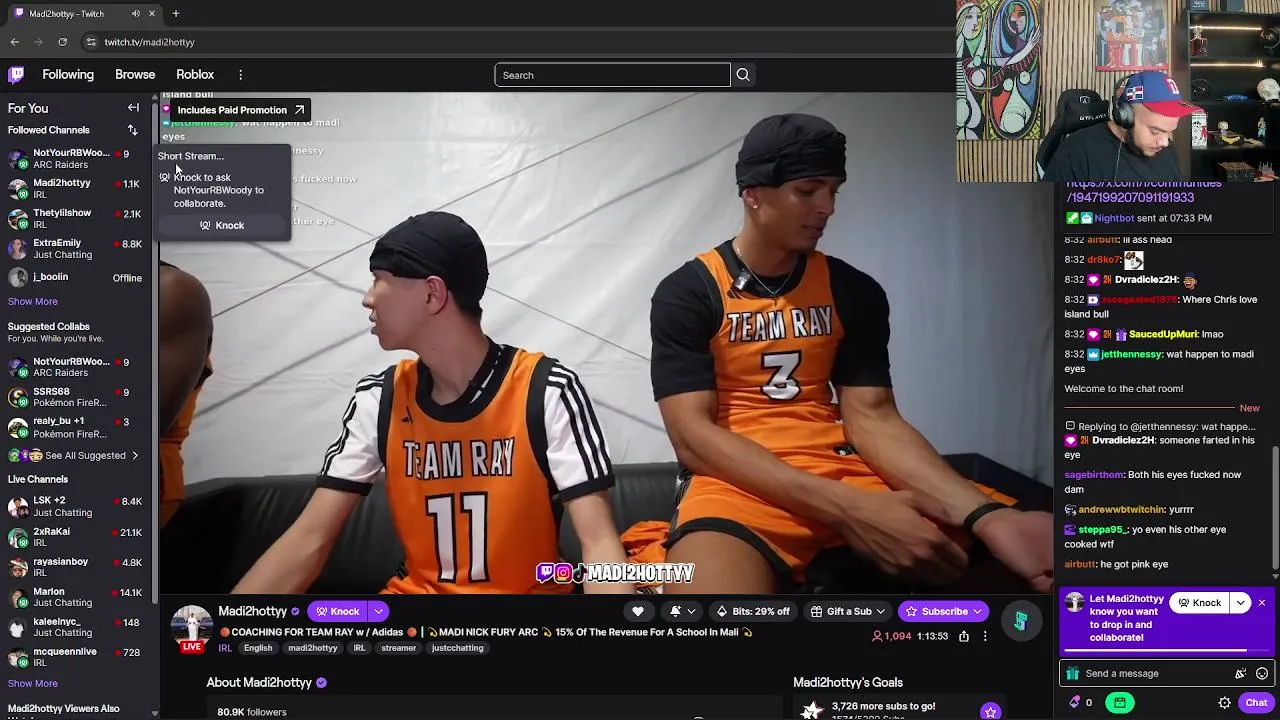This screenshot has height=720, width=1280.
Task: Show more followed channels
Action: coord(32,301)
